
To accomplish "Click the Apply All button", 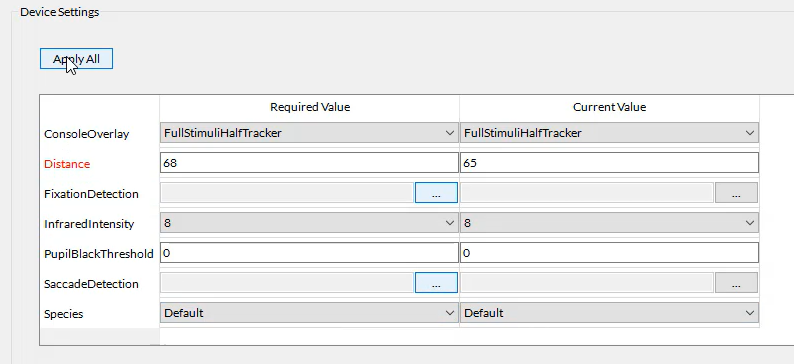I will pos(76,59).
